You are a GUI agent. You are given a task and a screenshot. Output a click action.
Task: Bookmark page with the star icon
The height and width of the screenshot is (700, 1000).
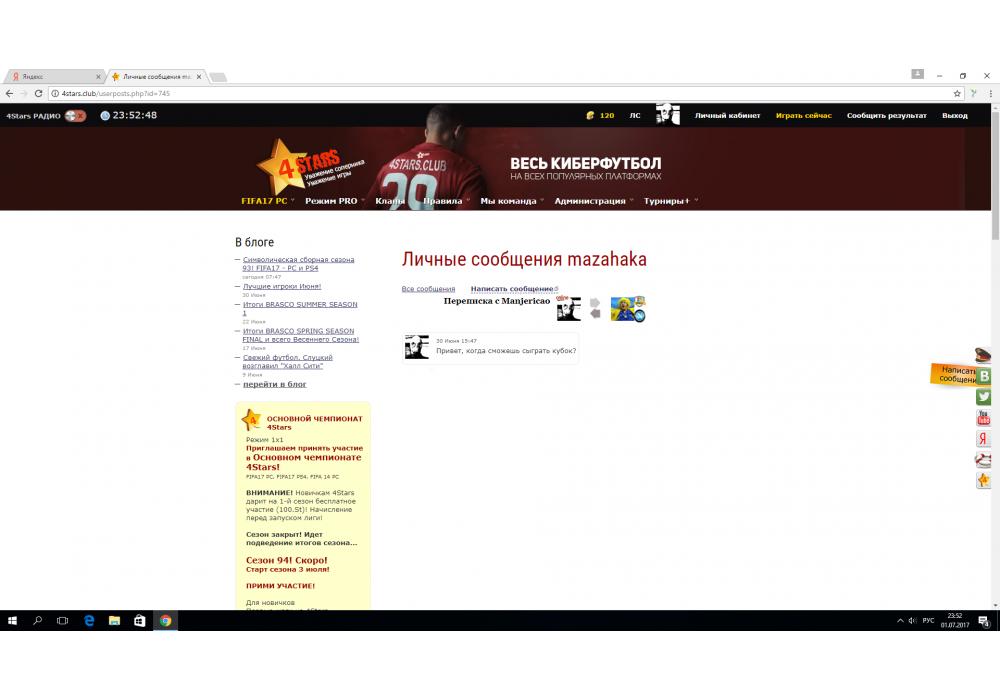tap(957, 93)
